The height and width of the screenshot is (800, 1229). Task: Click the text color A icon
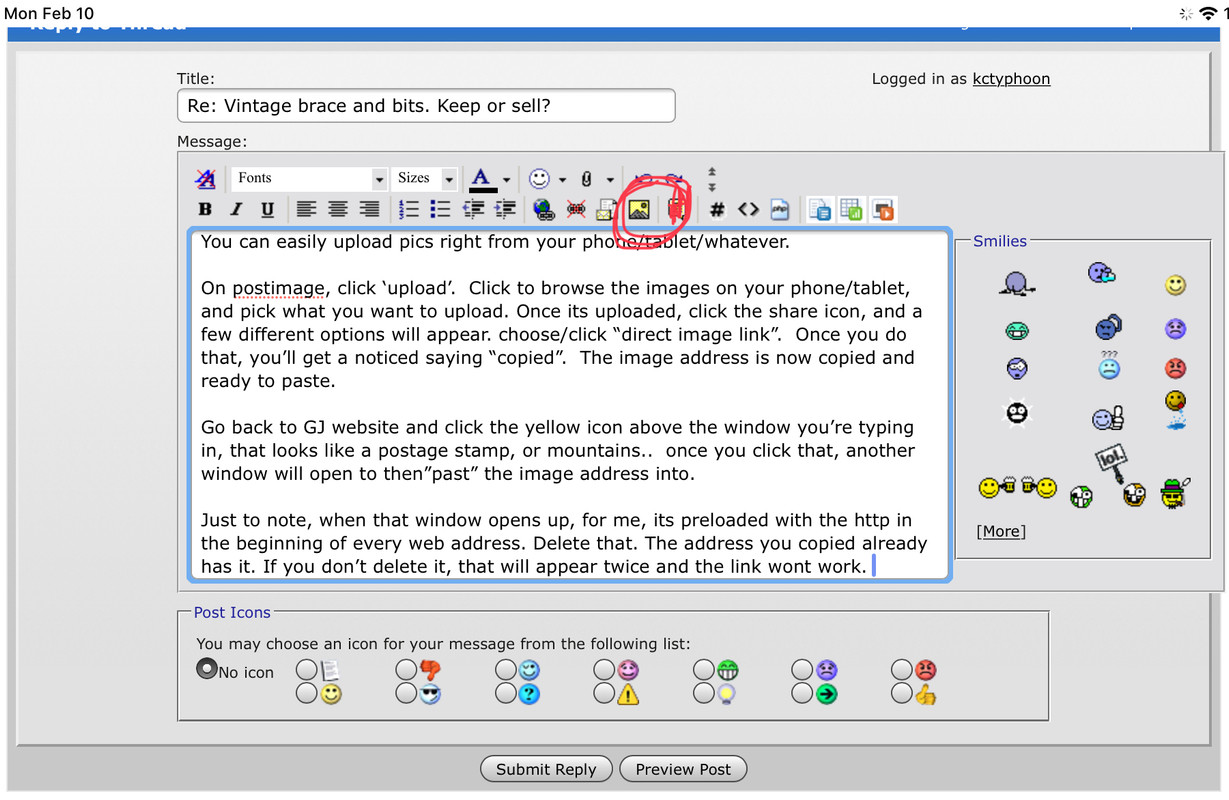pos(482,178)
